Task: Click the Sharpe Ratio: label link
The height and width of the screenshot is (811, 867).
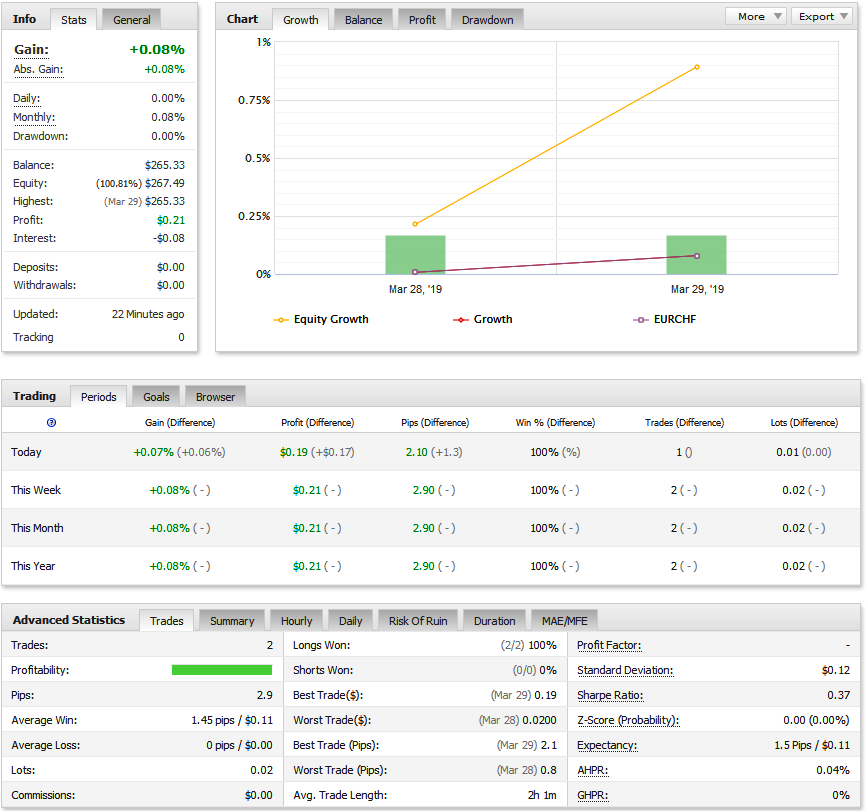Action: 610,695
